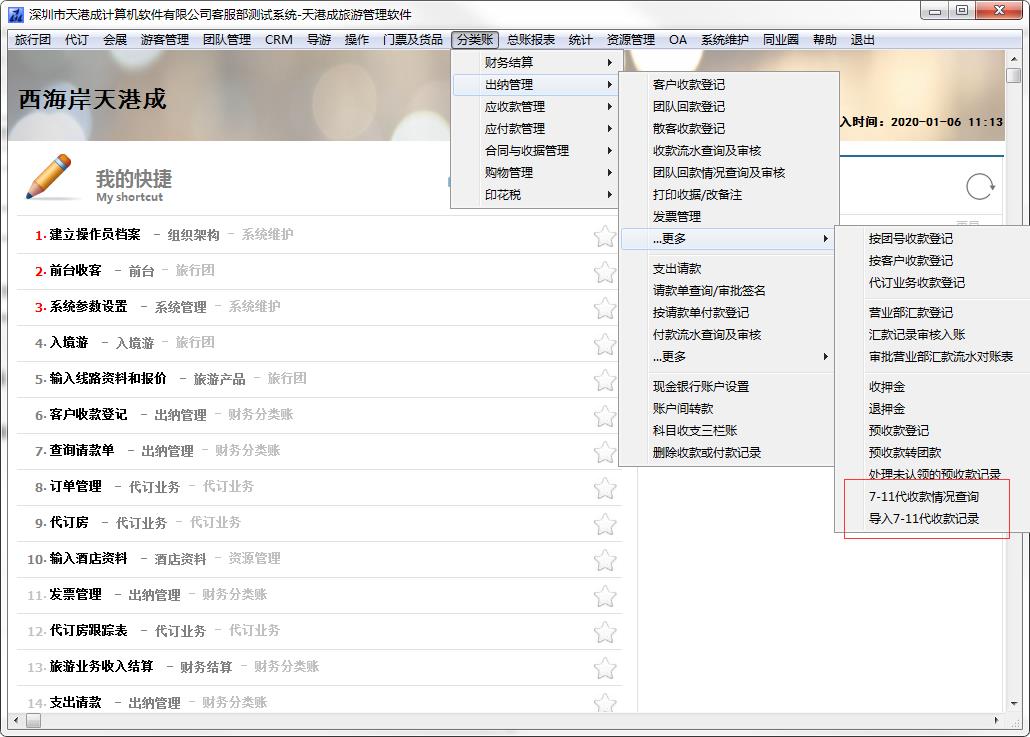This screenshot has width=1030, height=737.
Task: Click the circular refresh icon
Action: pos(980,187)
